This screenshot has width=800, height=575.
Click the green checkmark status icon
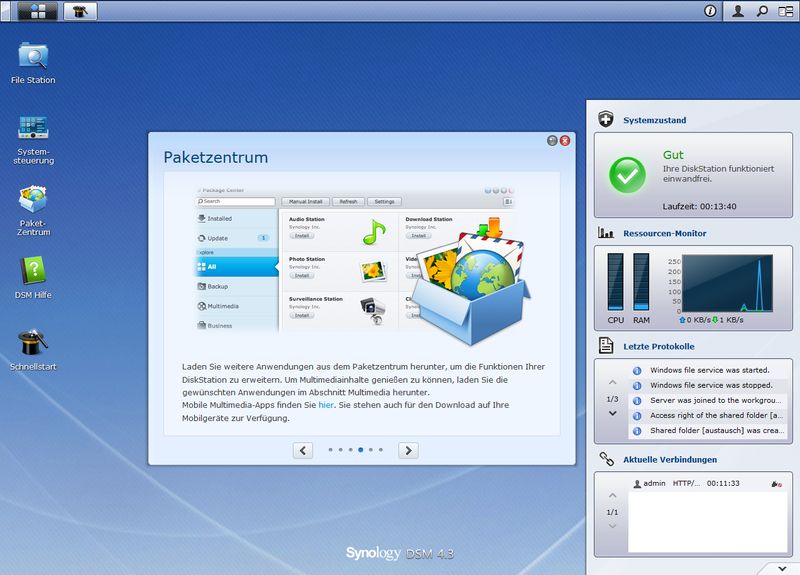[627, 175]
